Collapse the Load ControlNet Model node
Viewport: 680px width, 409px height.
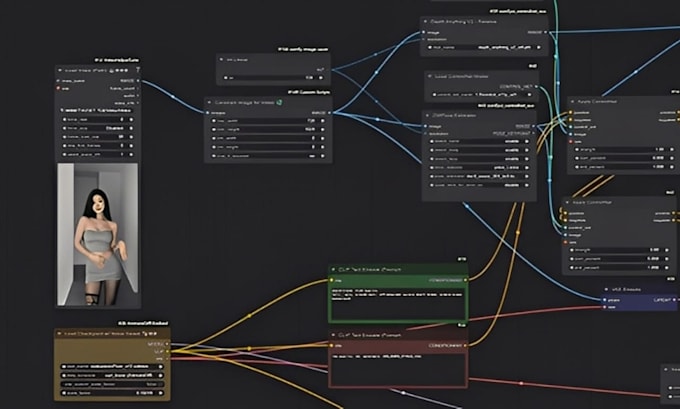pos(428,76)
